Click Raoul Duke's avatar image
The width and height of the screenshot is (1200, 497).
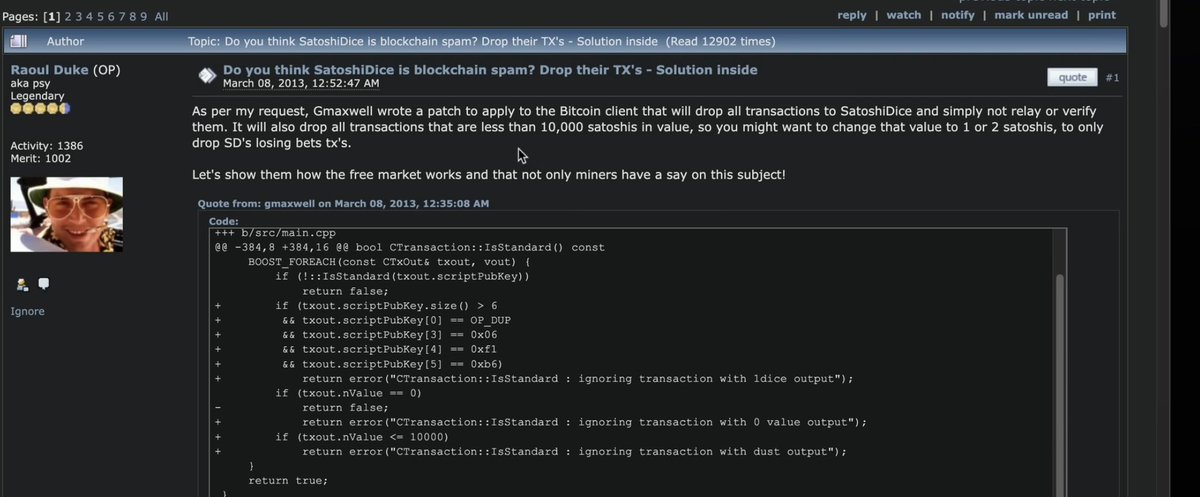(66, 214)
